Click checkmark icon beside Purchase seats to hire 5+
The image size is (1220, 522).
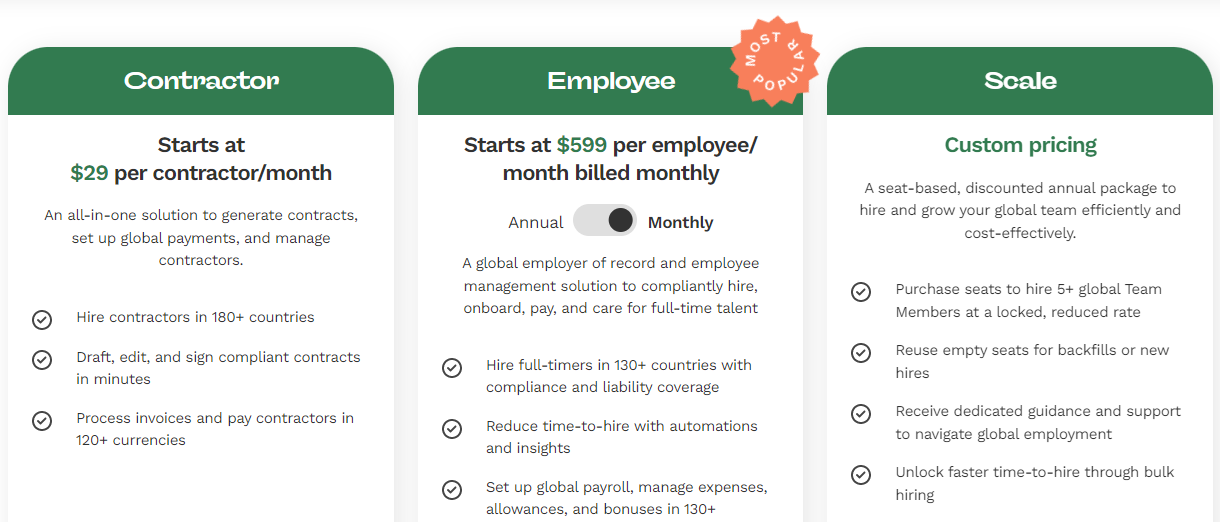click(861, 292)
